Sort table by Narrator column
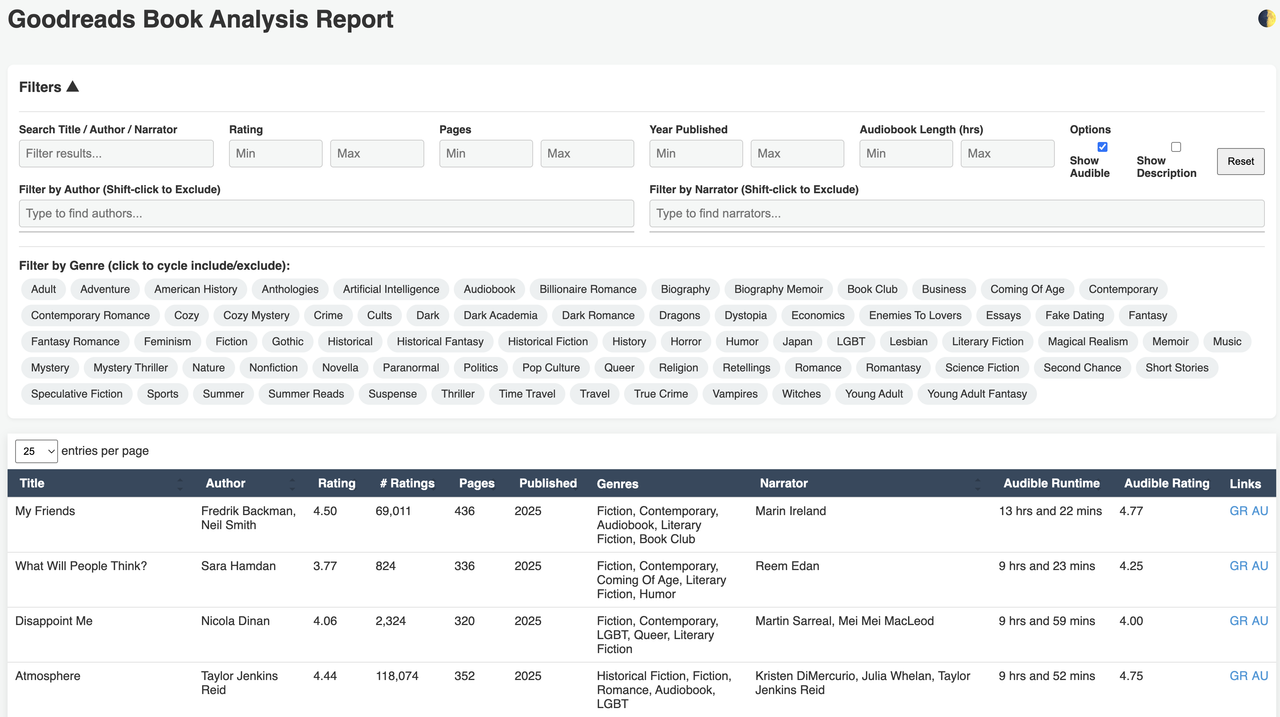The width and height of the screenshot is (1280, 717). tap(869, 483)
